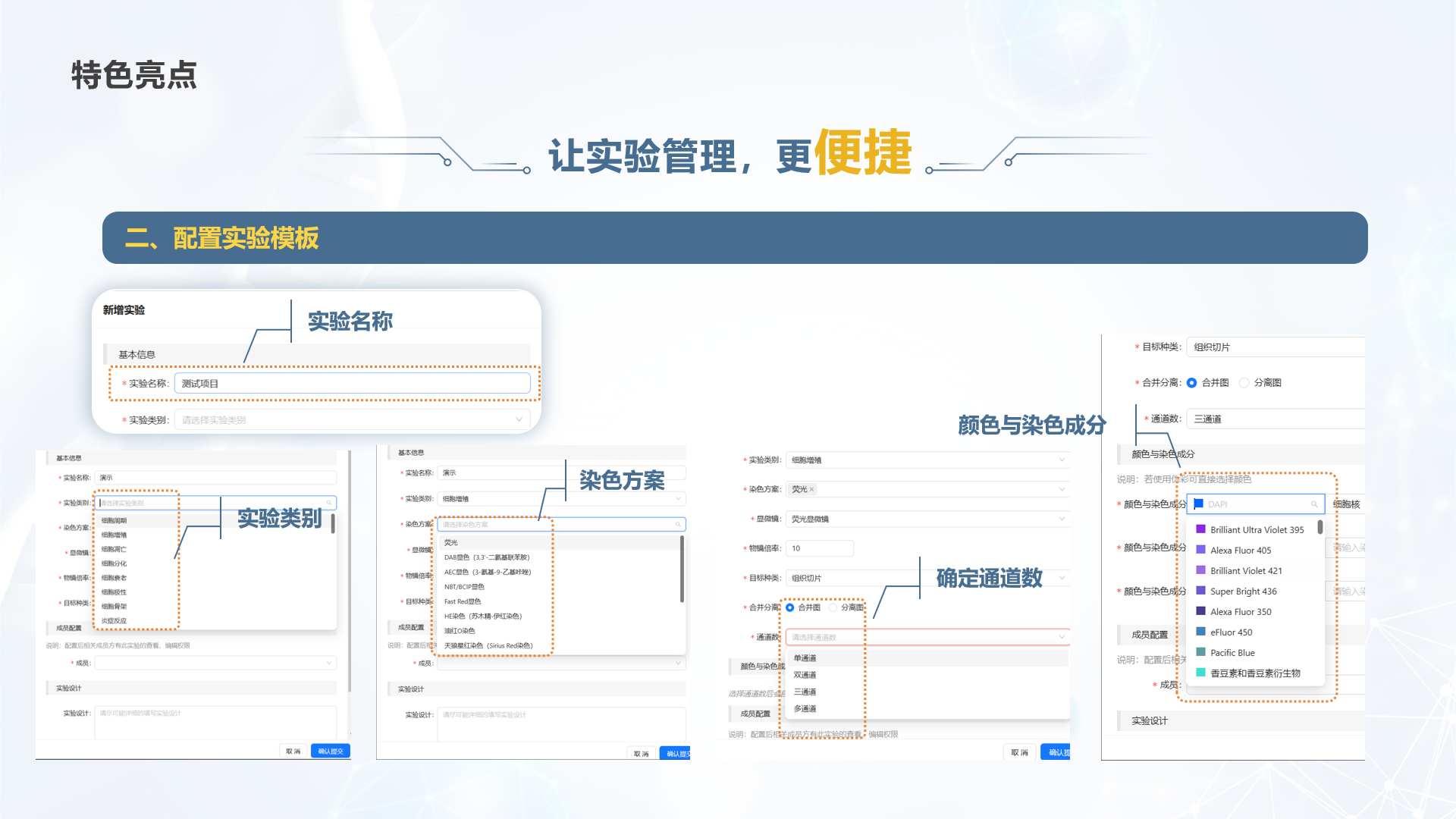Select 分离图 radio above the 请选择通道数 field
This screenshot has width=1456, height=819.
point(833,607)
